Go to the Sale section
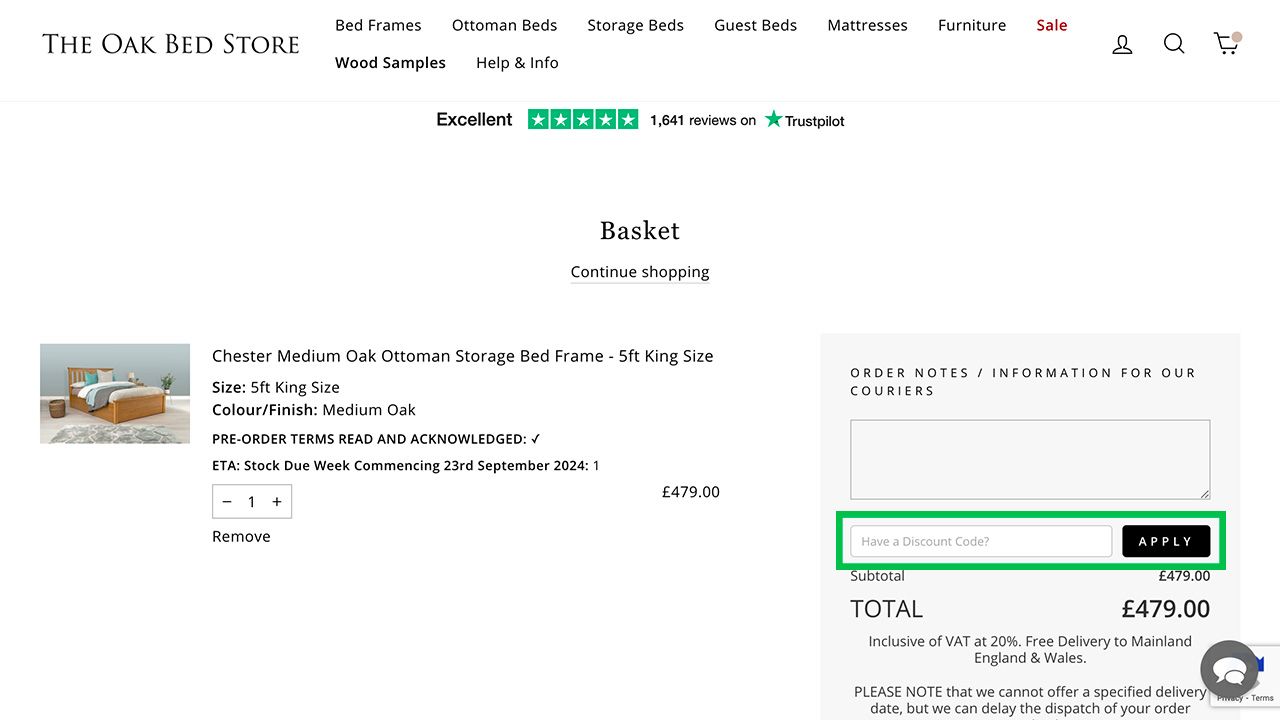1280x720 pixels. tap(1051, 25)
